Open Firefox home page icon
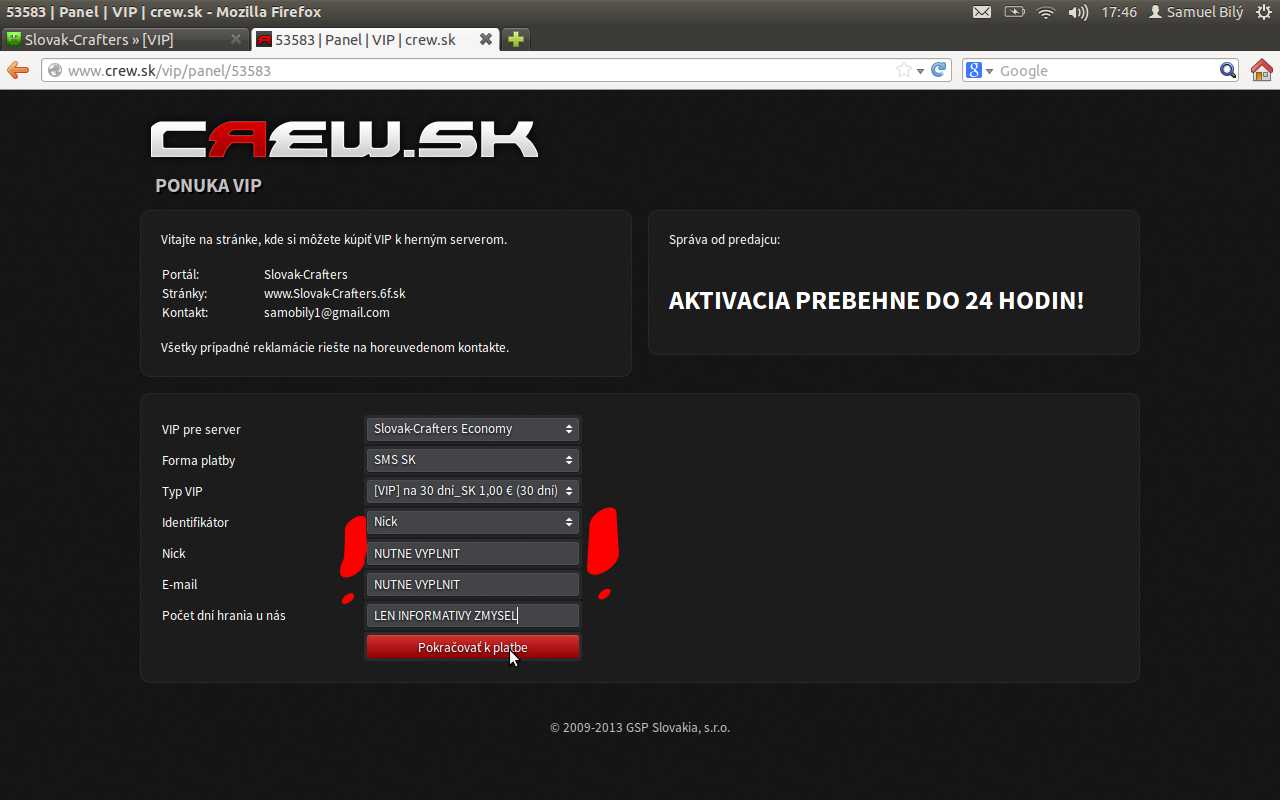 click(1262, 70)
